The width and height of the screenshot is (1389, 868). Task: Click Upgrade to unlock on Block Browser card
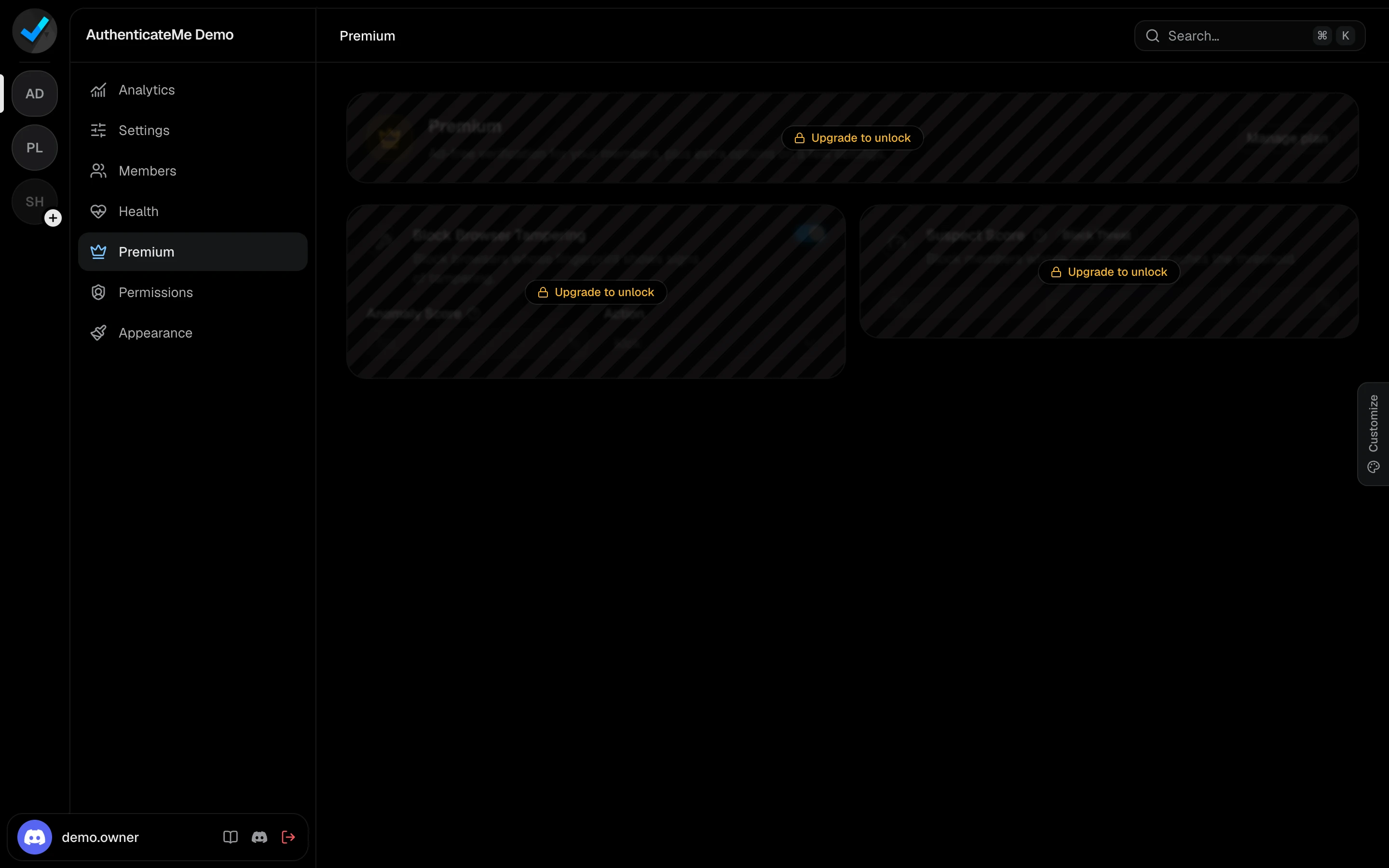(x=596, y=292)
